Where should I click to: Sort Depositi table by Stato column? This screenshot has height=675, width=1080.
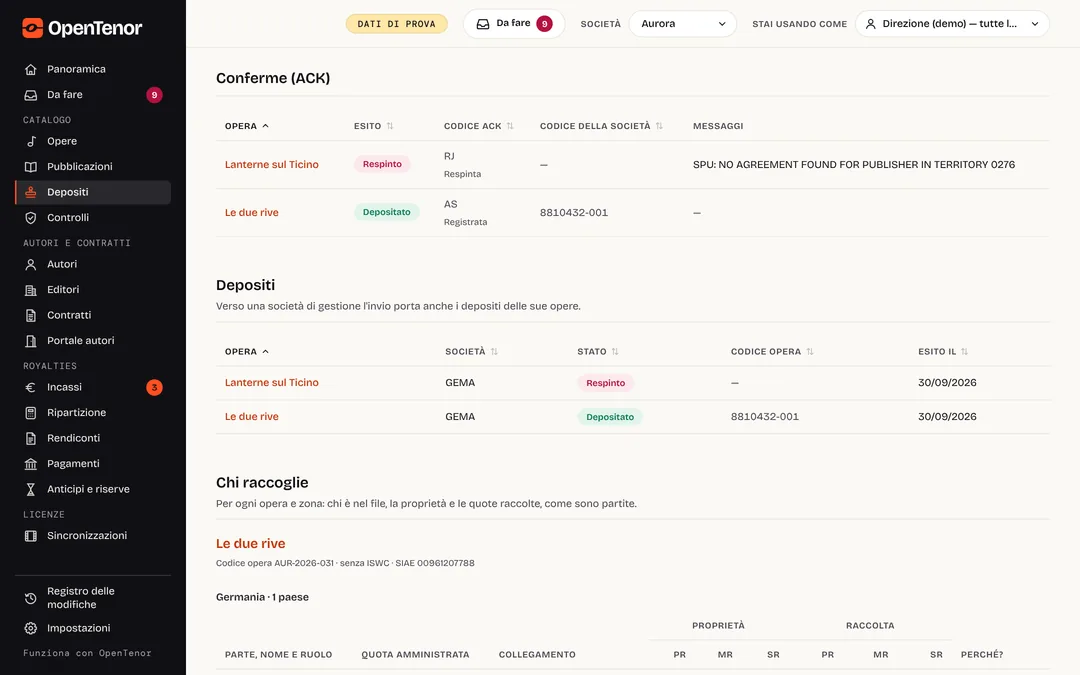598,351
